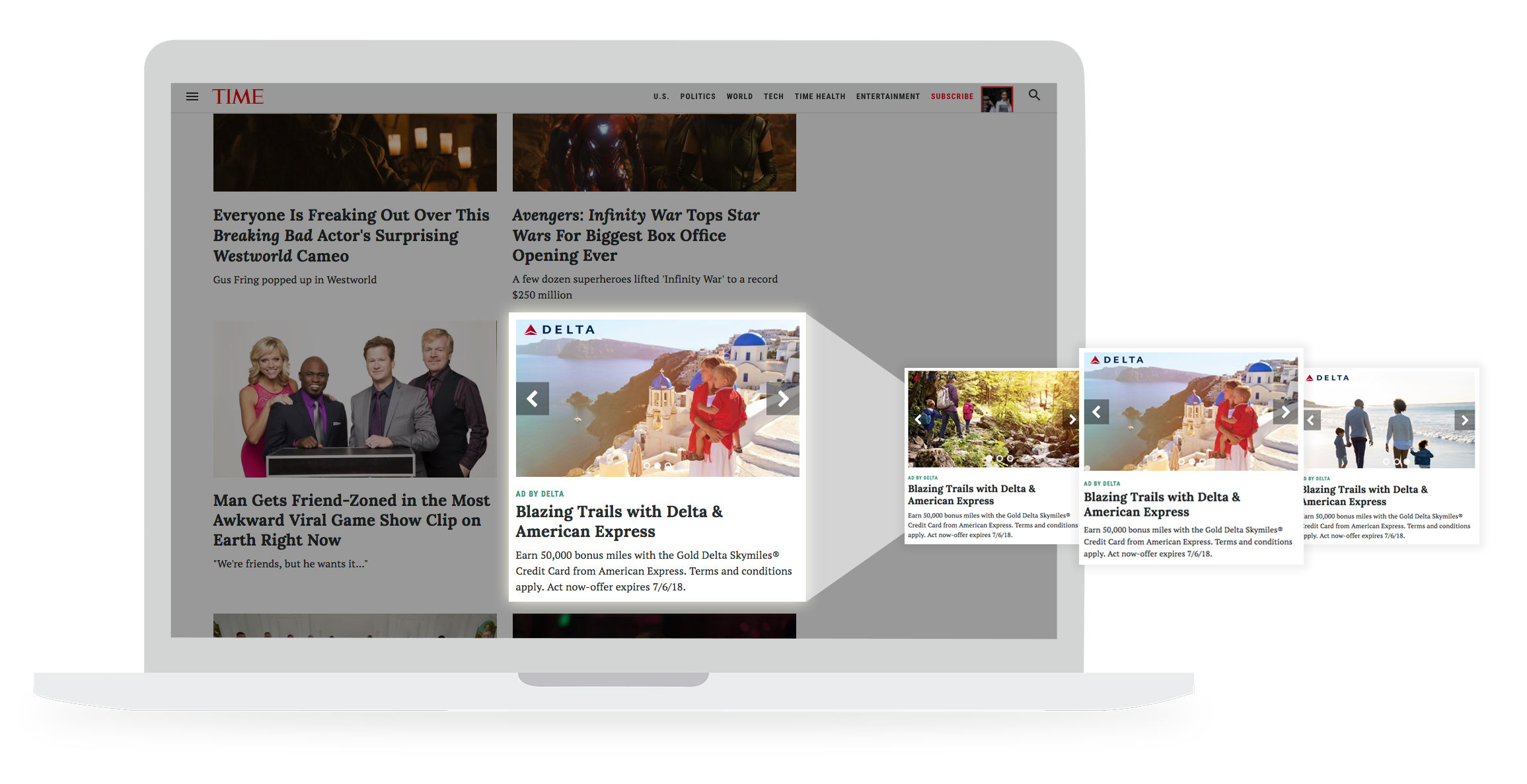The height and width of the screenshot is (784, 1527).
Task: Open the Politics section
Action: tap(698, 96)
